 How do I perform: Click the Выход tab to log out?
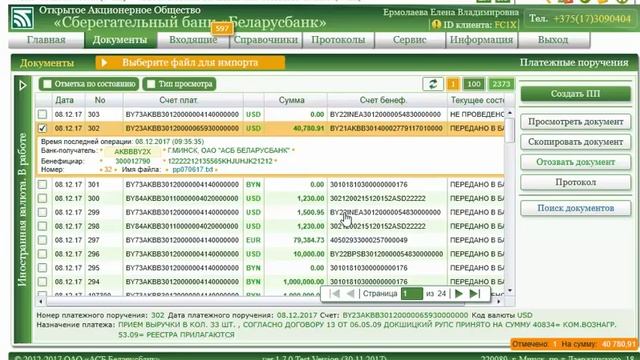[553, 40]
